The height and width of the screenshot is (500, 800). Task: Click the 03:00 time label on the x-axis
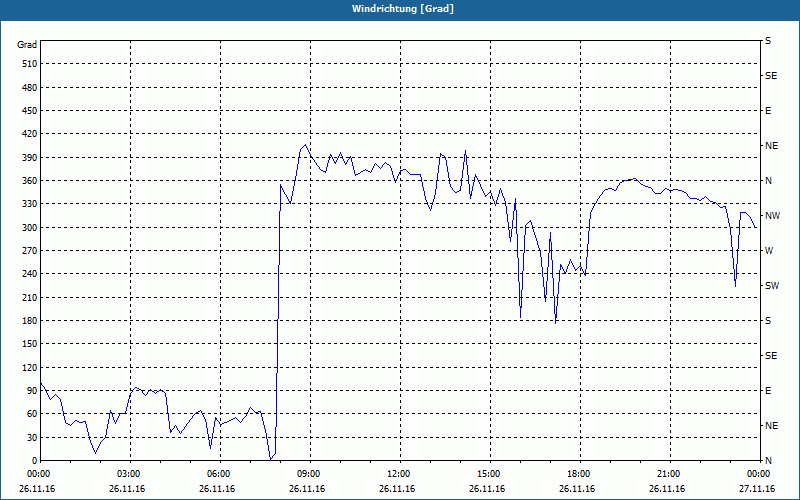coord(129,474)
